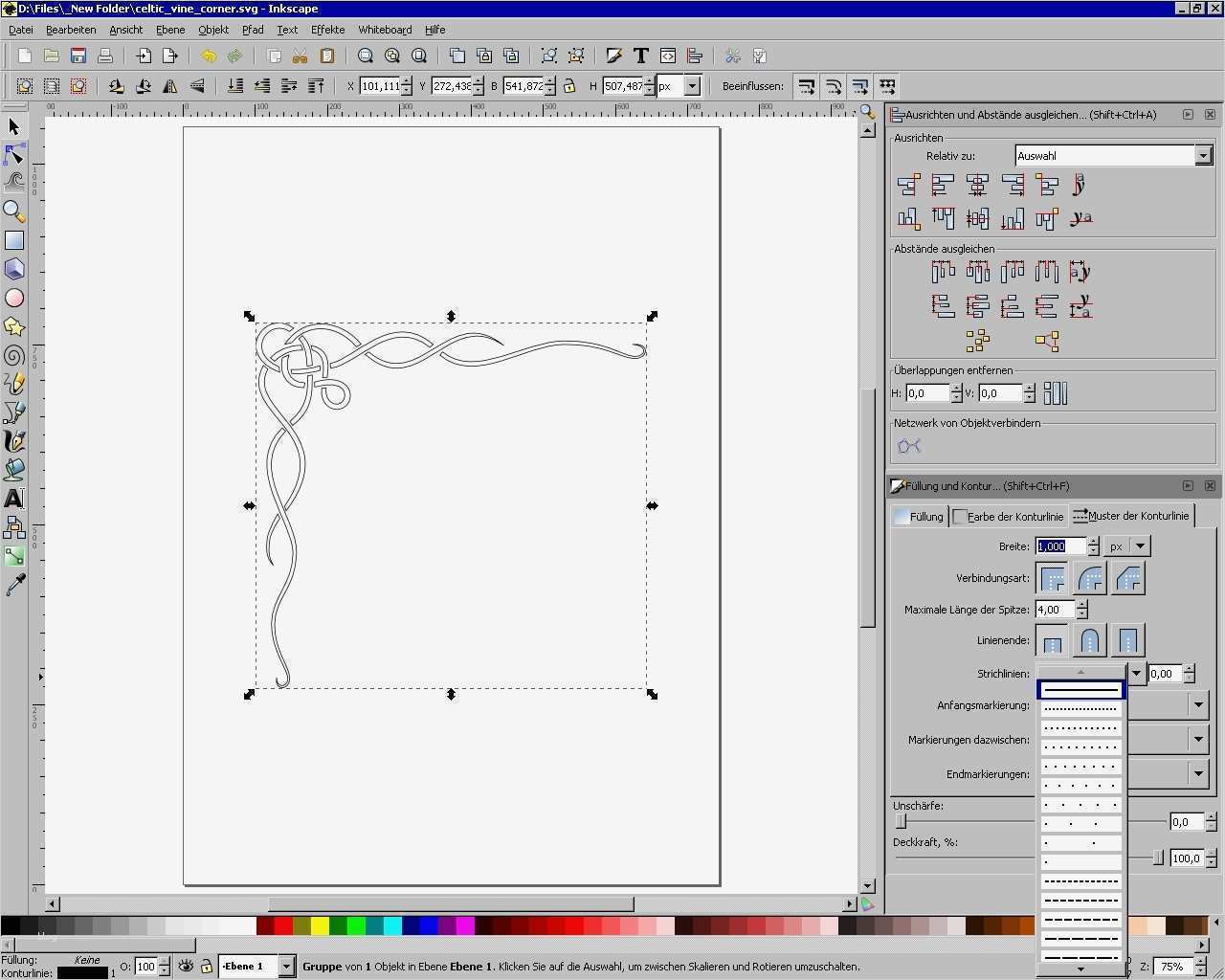This screenshot has width=1225, height=980.
Task: Toggle the width/height ratio lock
Action: (x=569, y=86)
